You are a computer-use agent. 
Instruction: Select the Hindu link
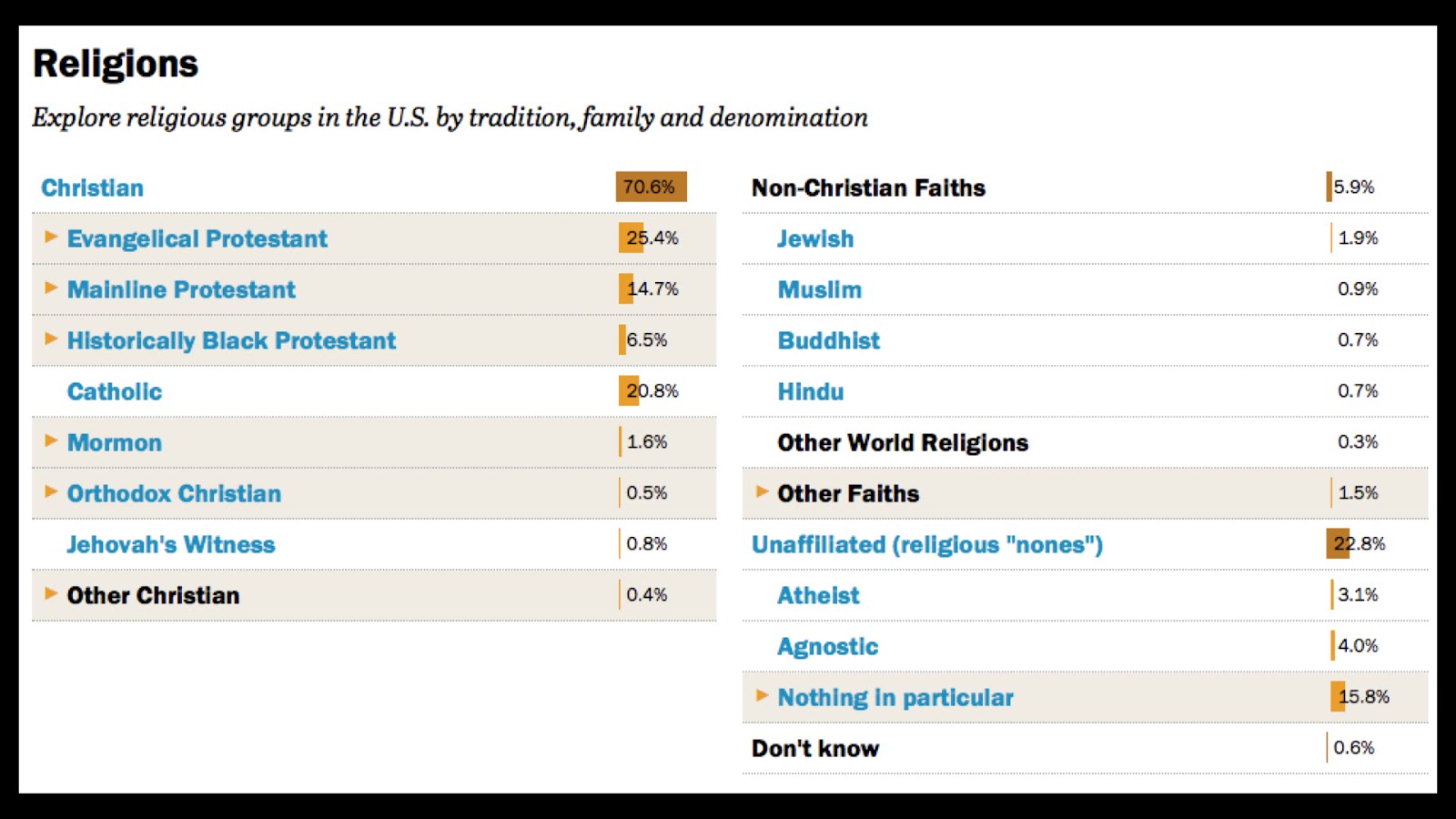pos(810,392)
